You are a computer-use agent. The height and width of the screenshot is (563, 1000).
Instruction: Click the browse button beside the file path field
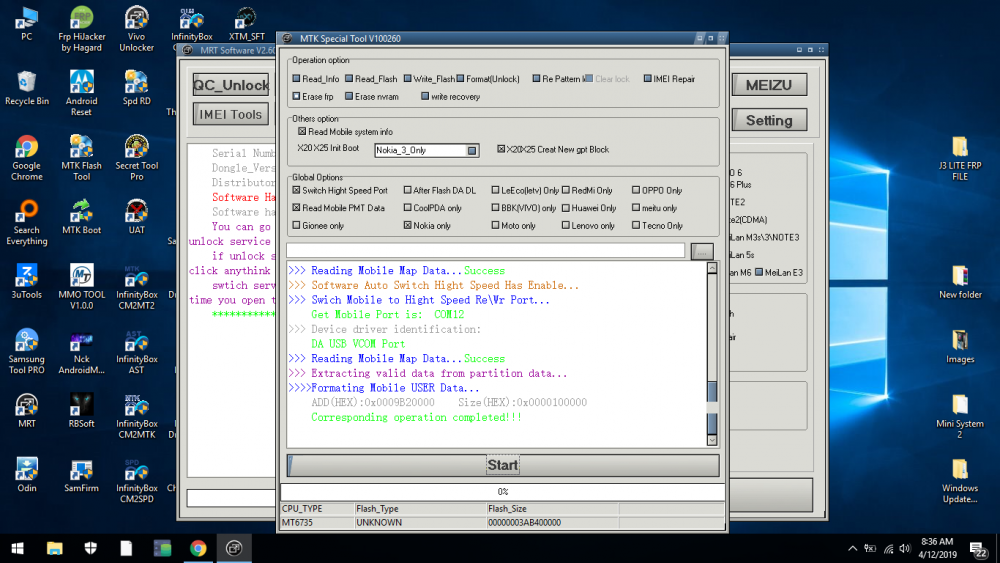(x=702, y=252)
